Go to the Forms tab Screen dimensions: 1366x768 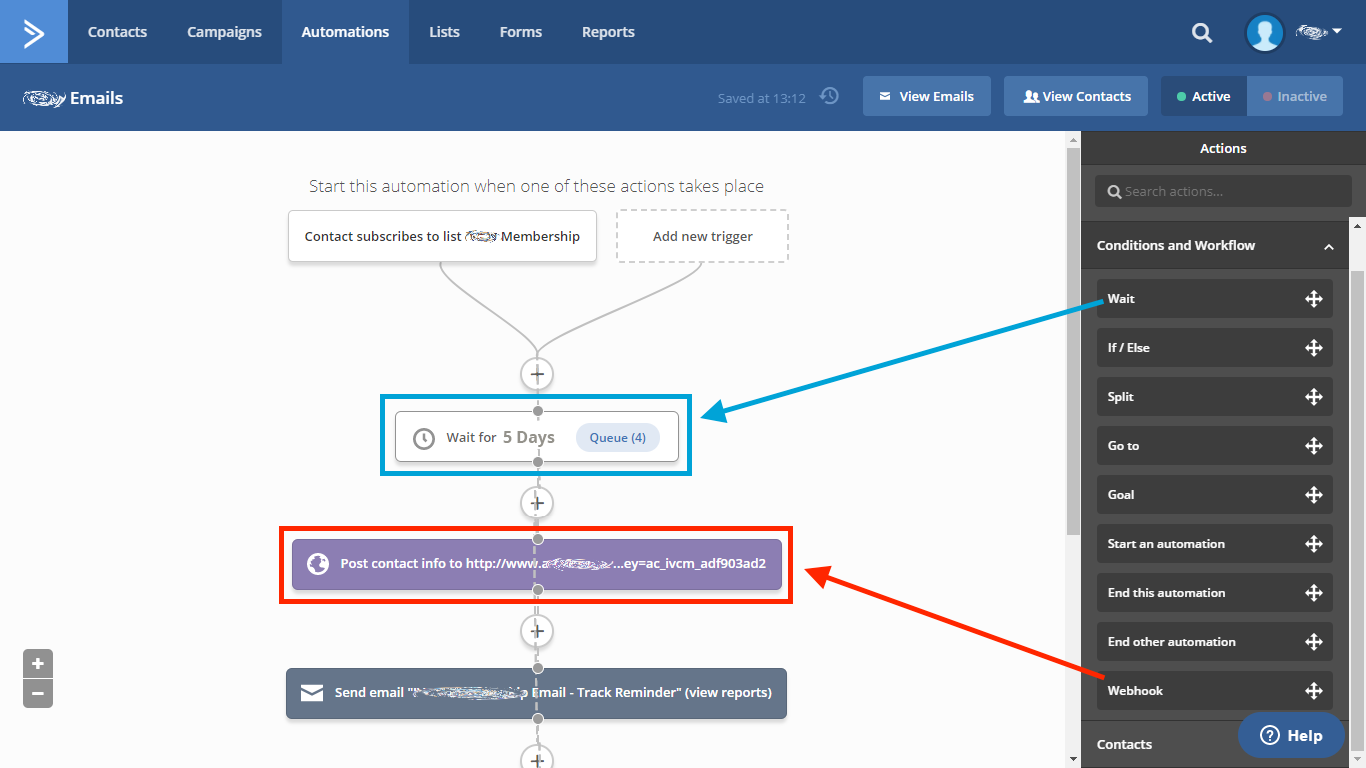(521, 32)
